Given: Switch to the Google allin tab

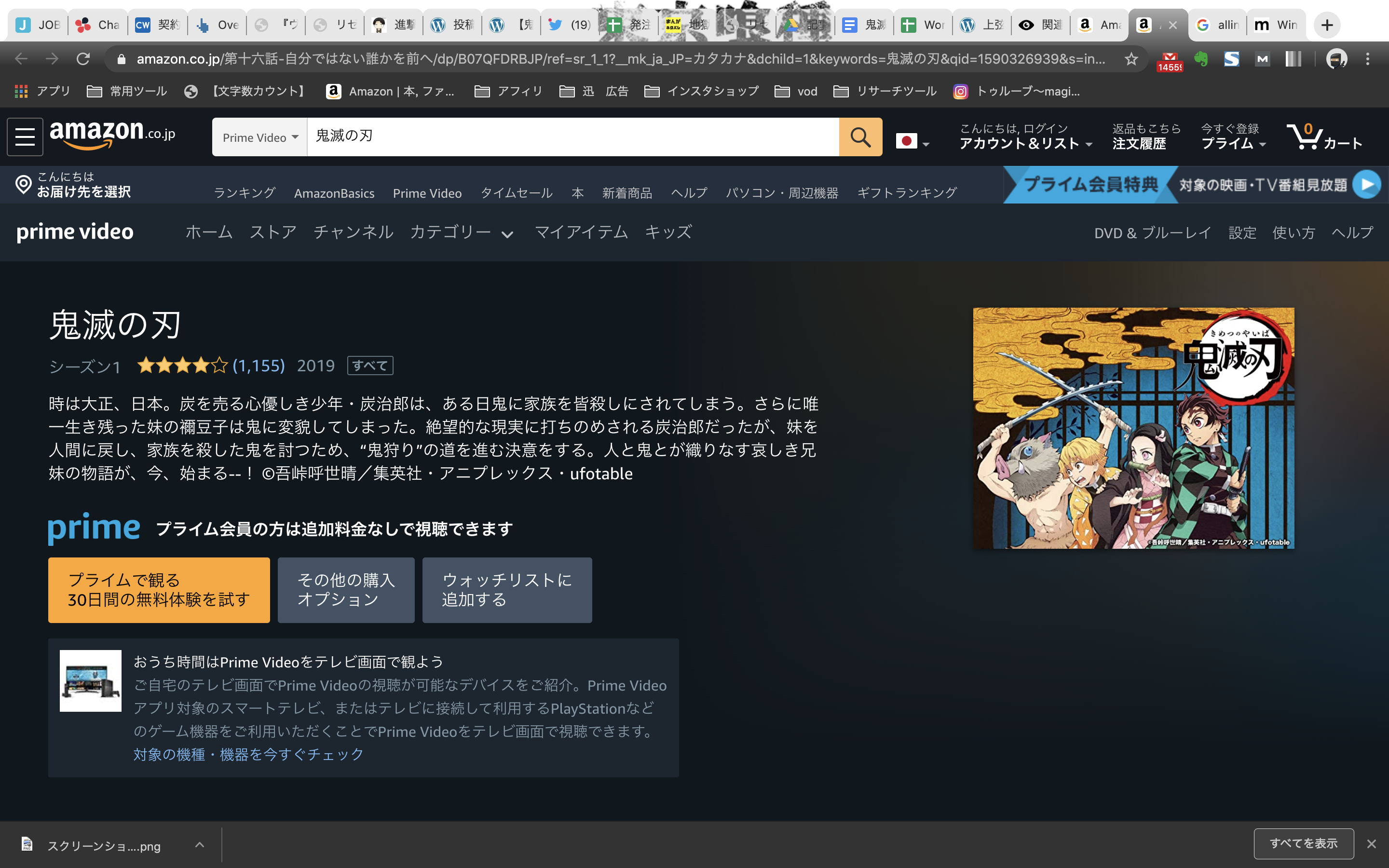Looking at the screenshot, I should coord(1217,25).
